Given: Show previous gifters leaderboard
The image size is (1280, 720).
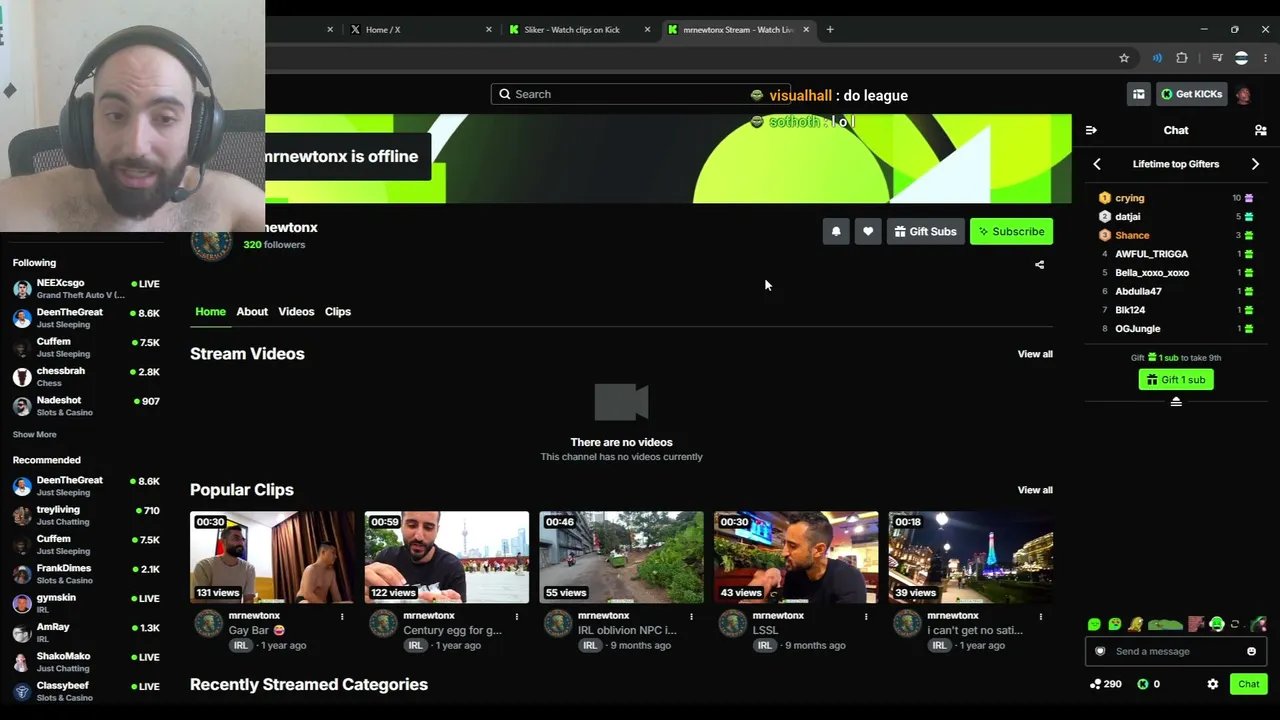Looking at the screenshot, I should point(1097,164).
